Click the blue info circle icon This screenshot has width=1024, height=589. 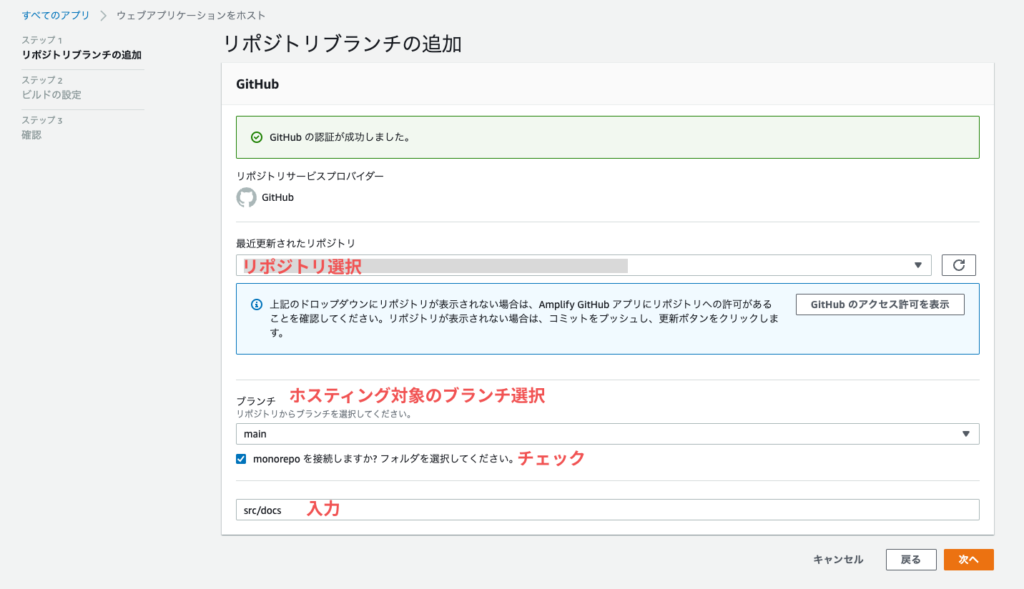tap(257, 304)
